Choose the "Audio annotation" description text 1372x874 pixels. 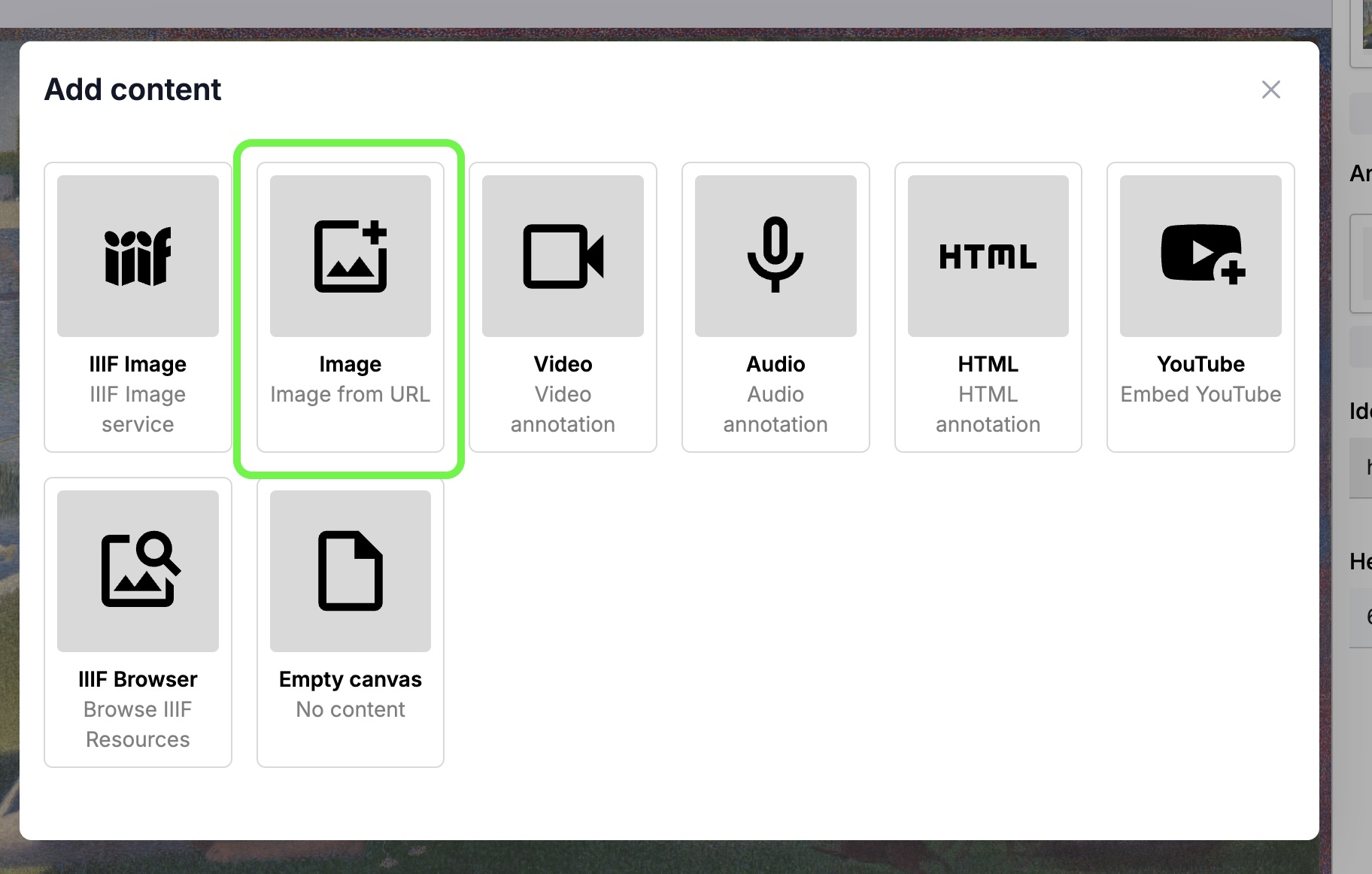pos(776,409)
